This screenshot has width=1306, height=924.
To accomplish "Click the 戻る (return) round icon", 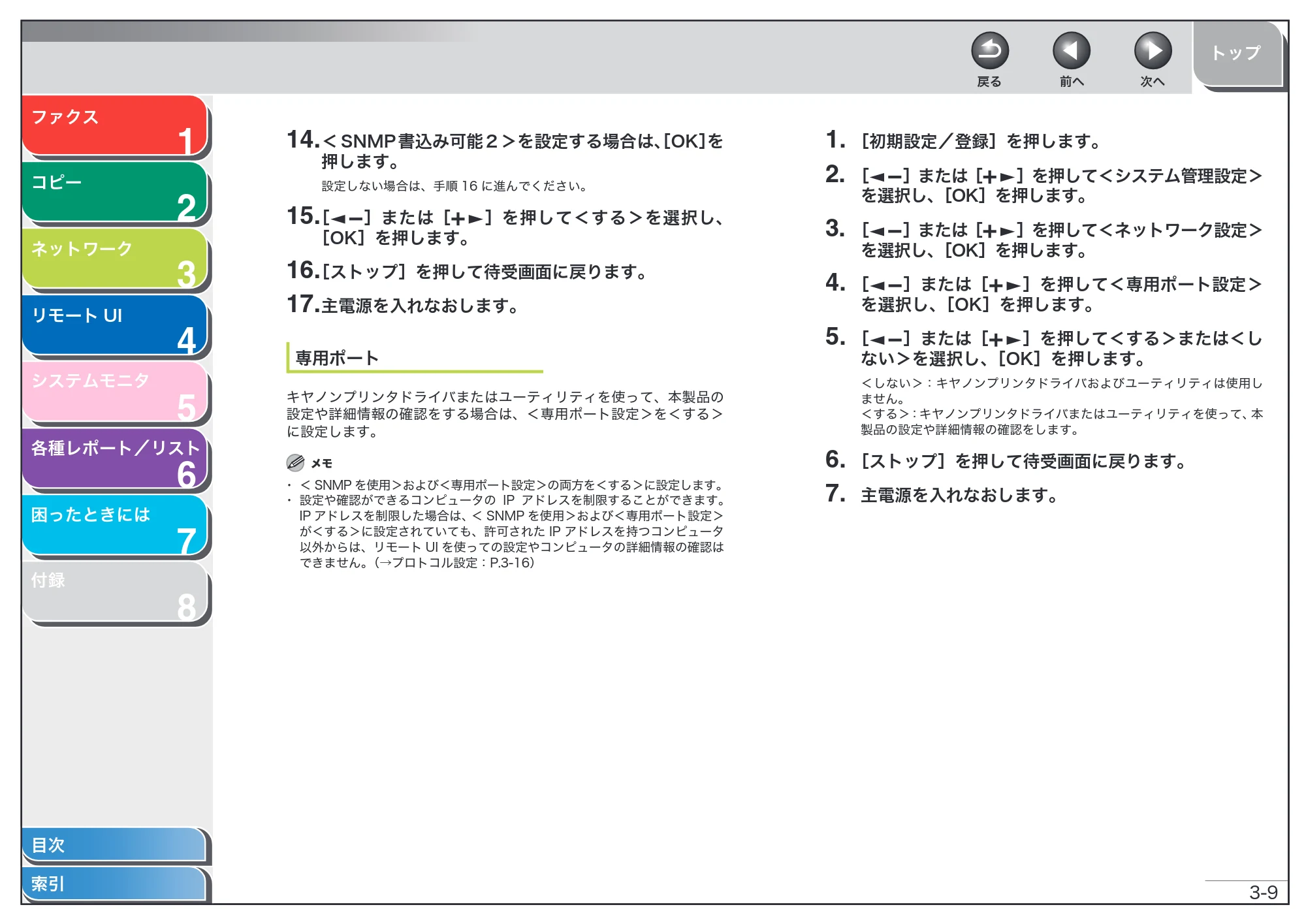I will coord(989,51).
